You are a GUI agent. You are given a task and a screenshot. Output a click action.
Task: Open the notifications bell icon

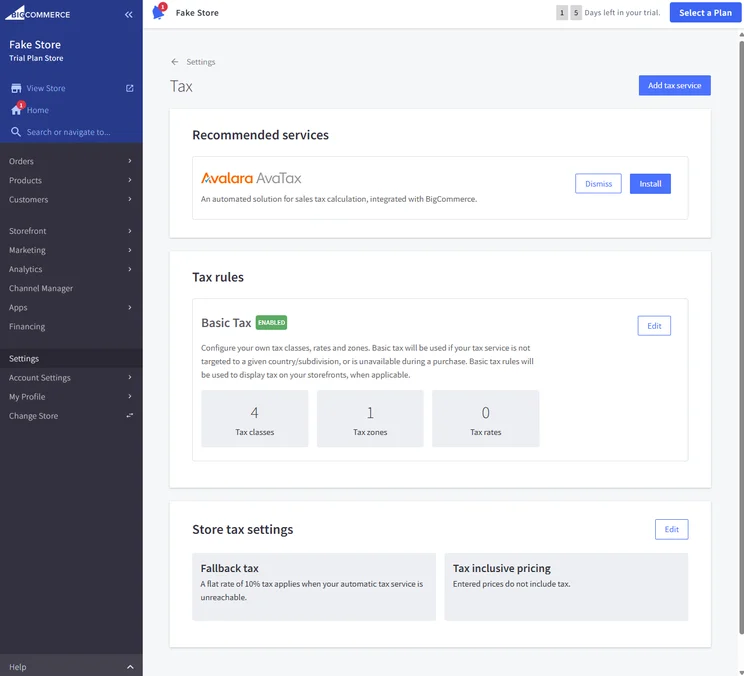tap(159, 12)
